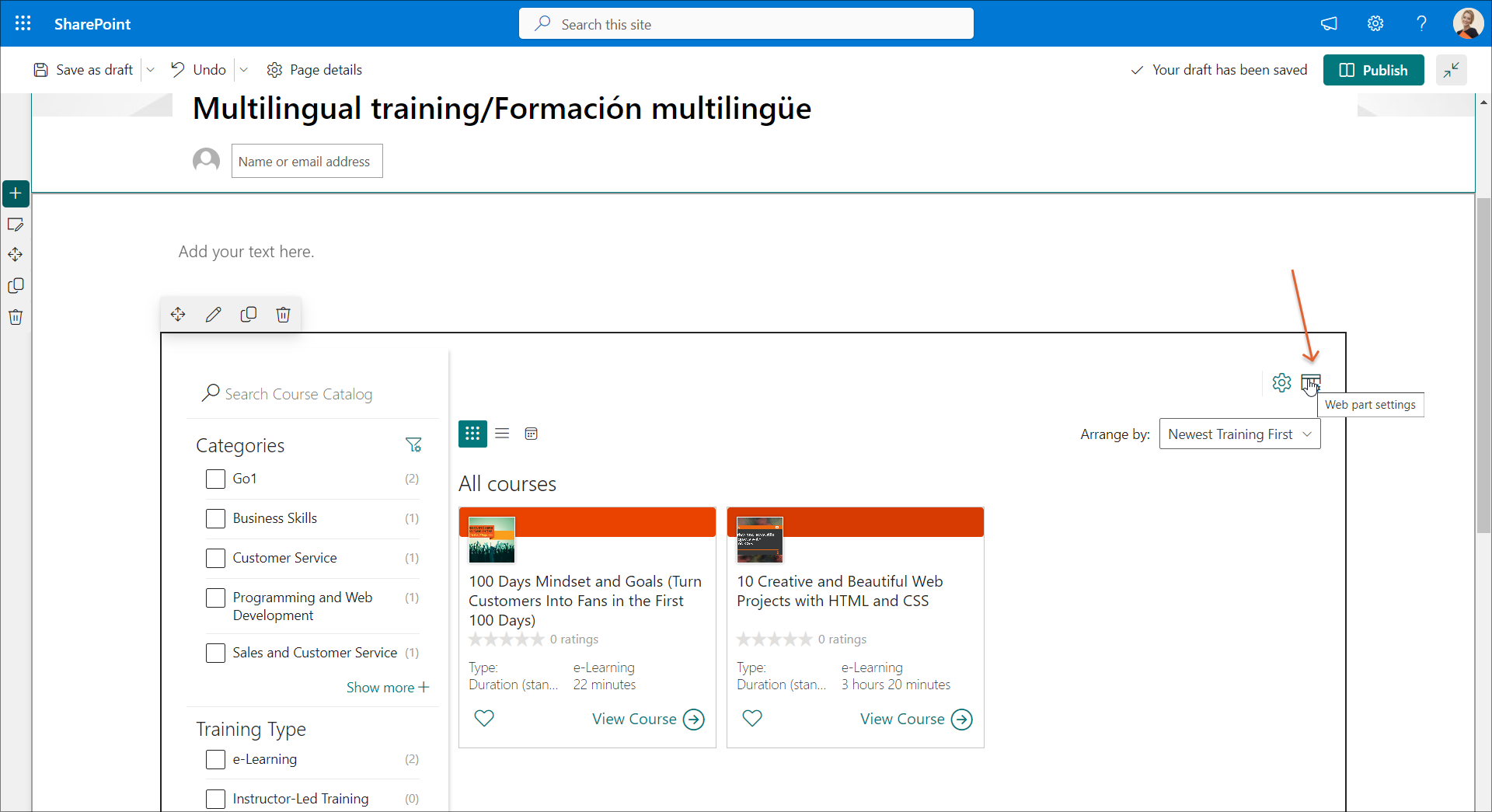The width and height of the screenshot is (1492, 812).
Task: Click the edit pencil icon on web part
Action: 213,315
